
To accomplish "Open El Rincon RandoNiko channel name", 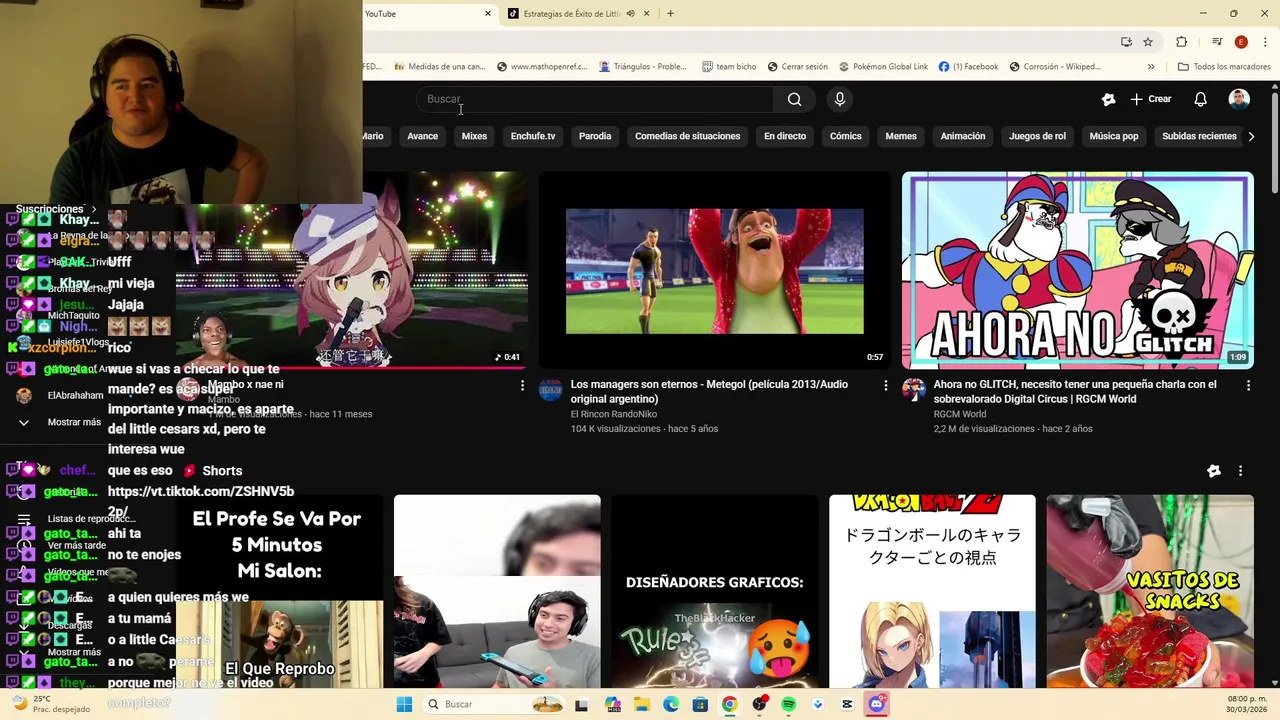I will click(614, 414).
